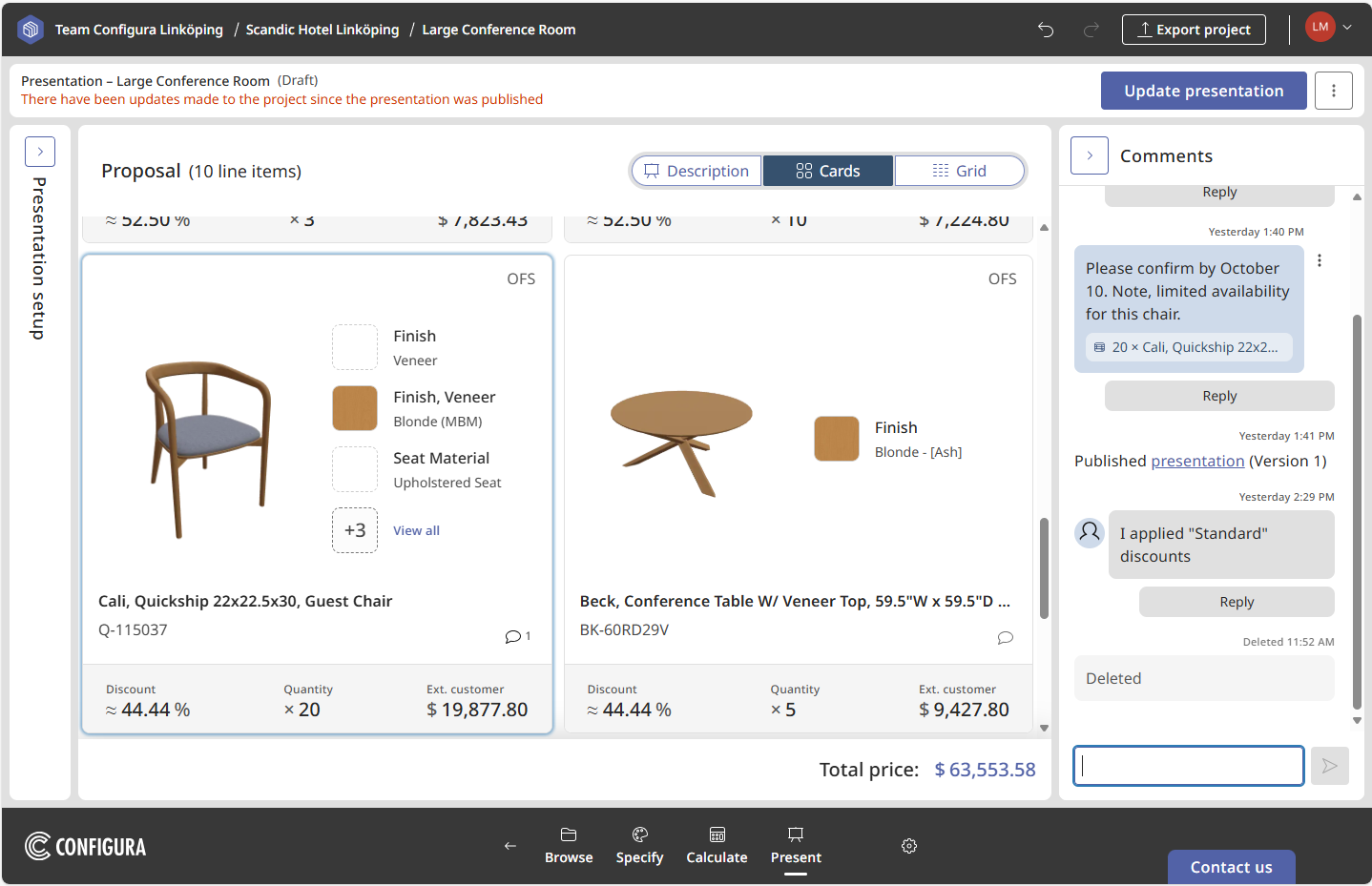Click the comments scrollbar thumb
The image size is (1372, 886).
(1357, 510)
